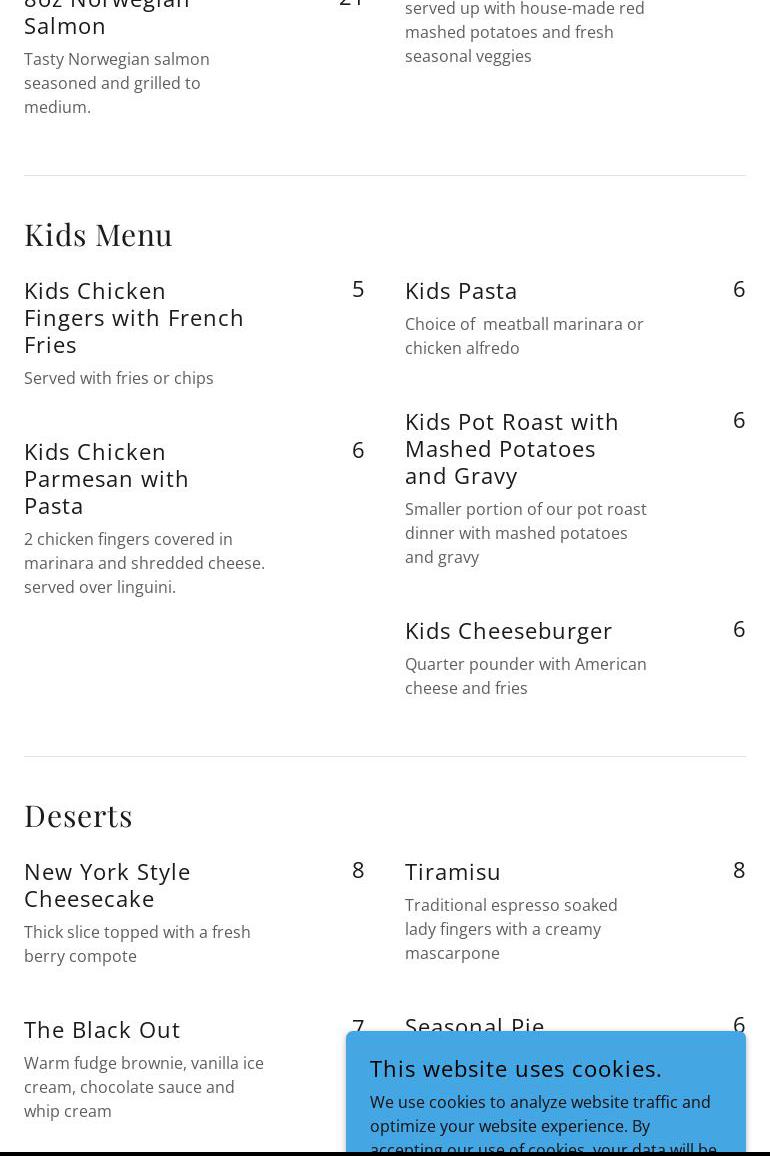The width and height of the screenshot is (770, 1156).
Task: Click the Tasty Norwegian salmon description
Action: coord(117,83)
